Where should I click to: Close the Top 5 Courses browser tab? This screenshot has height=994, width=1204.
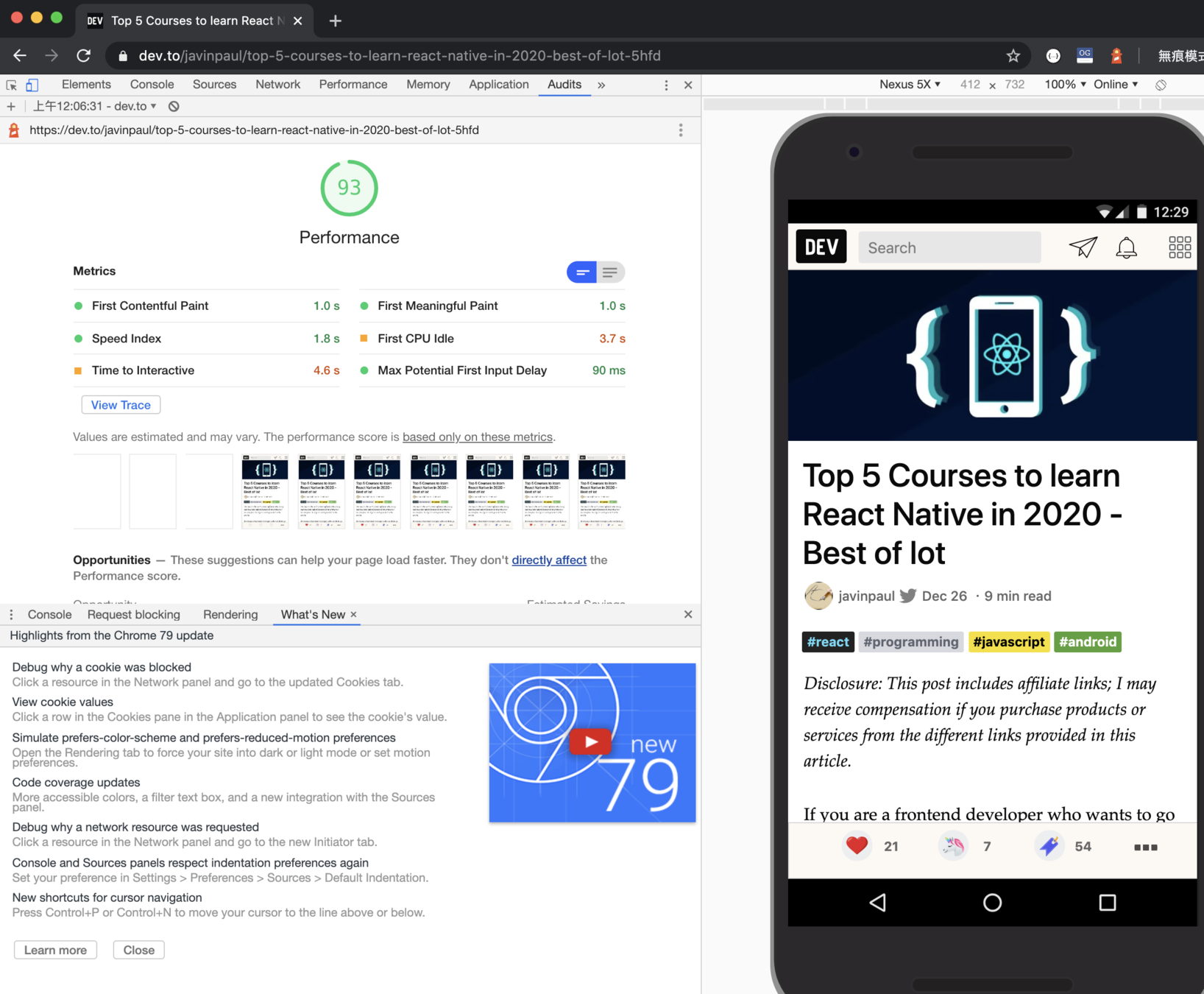297,21
